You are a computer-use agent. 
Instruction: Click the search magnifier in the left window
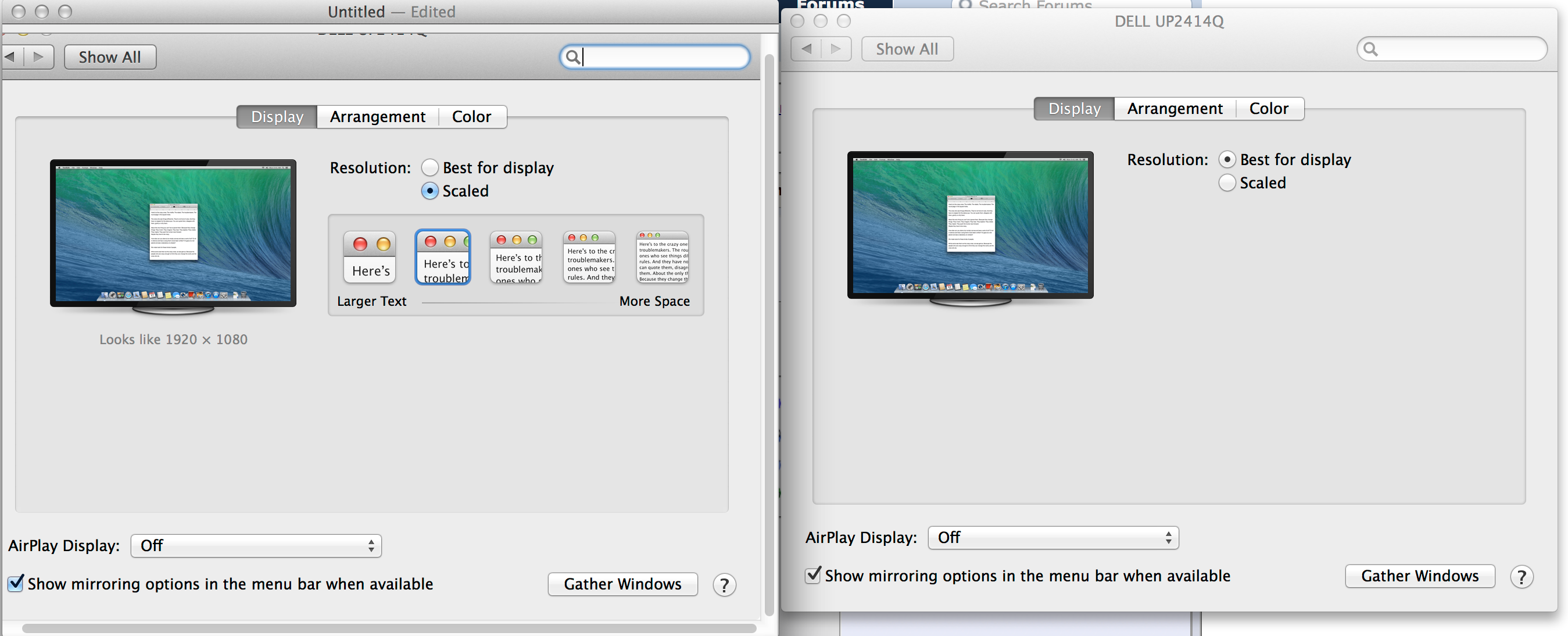tap(573, 57)
